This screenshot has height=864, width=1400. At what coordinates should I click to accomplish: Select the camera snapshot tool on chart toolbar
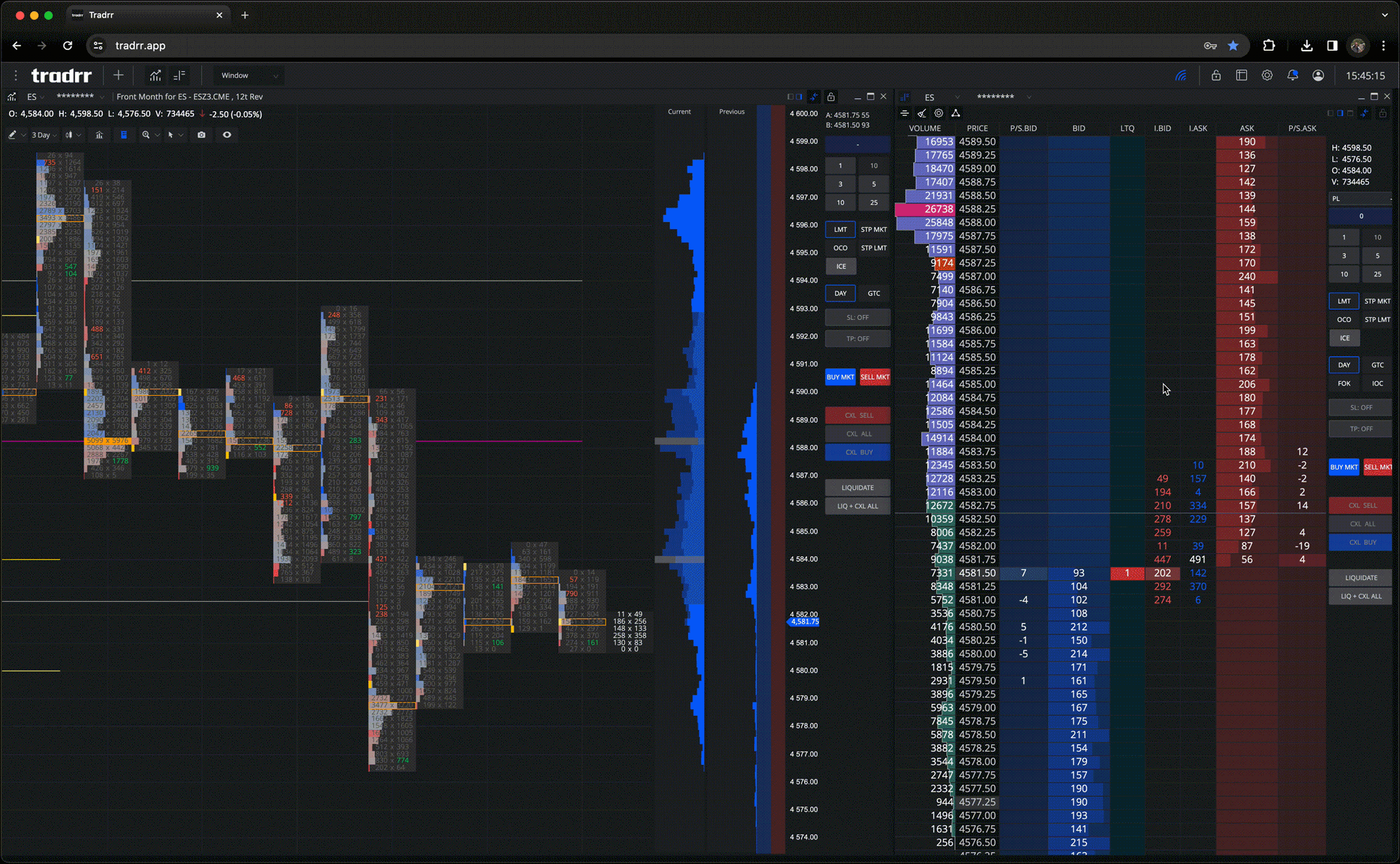click(x=201, y=134)
